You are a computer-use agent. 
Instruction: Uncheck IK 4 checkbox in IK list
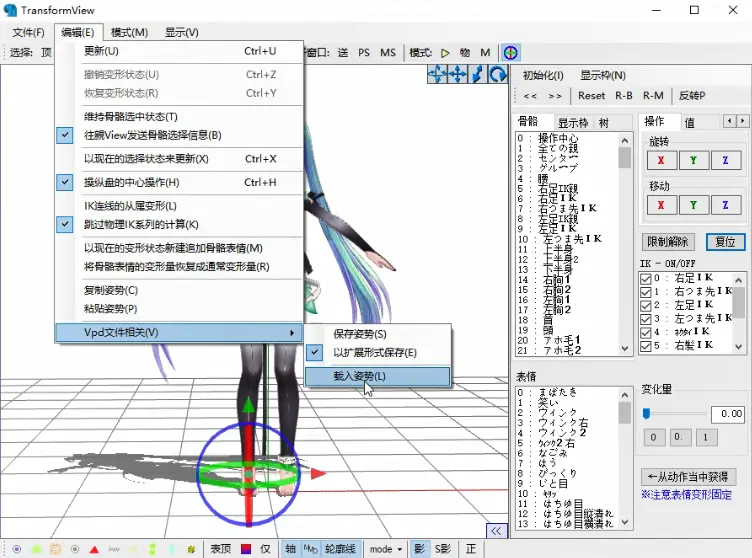point(646,332)
